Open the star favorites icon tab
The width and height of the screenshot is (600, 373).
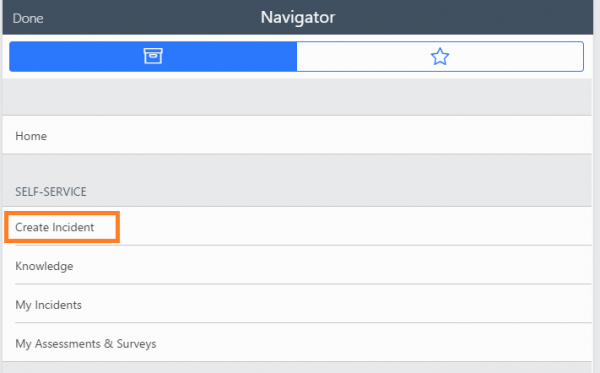click(440, 57)
